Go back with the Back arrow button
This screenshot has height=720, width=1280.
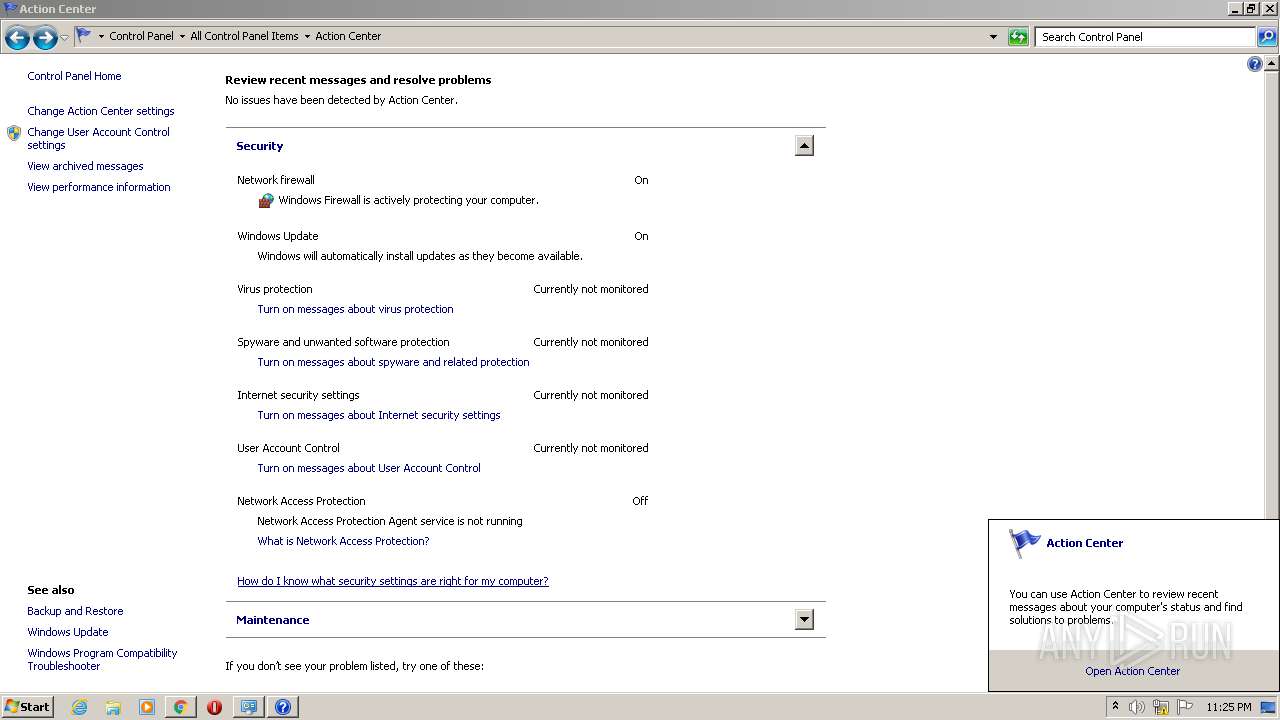(17, 38)
